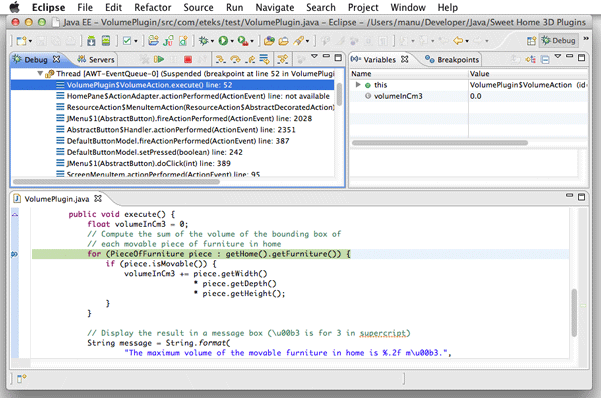Click the Debug view horizontal scrollbar
Image resolution: width=601 pixels, height=398 pixels.
[x=116, y=181]
